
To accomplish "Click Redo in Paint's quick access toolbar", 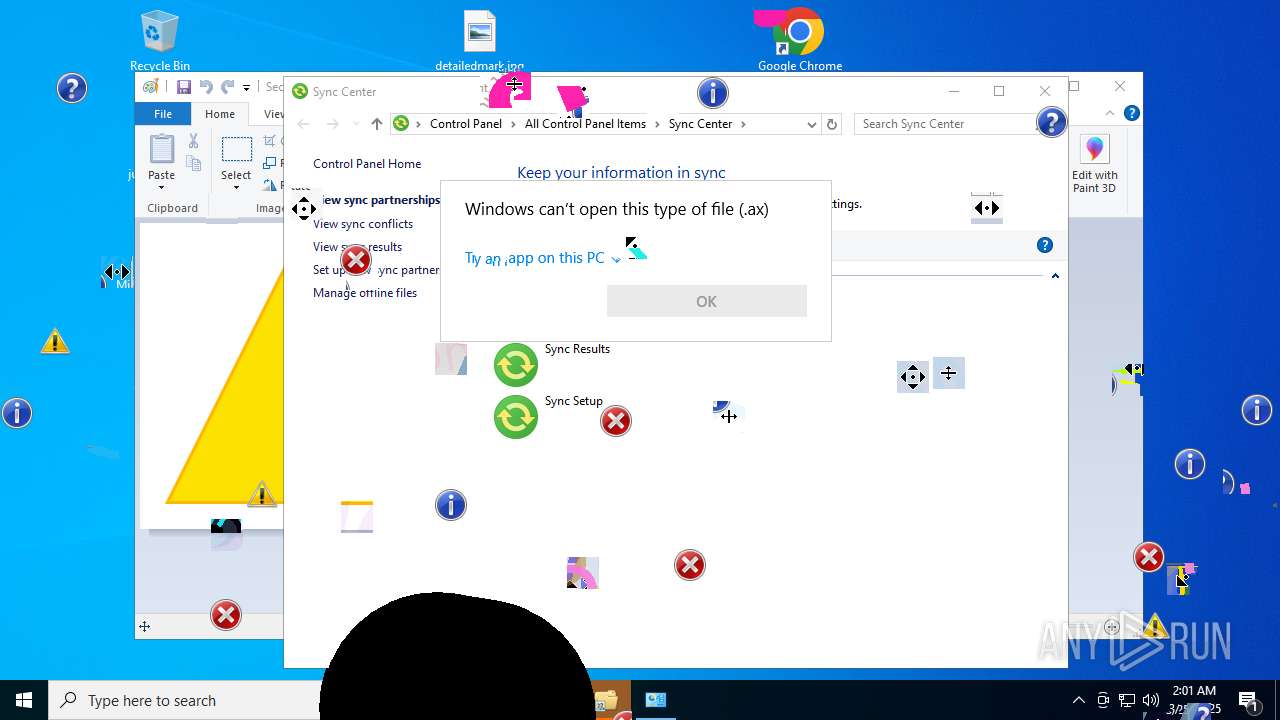I will [x=228, y=87].
